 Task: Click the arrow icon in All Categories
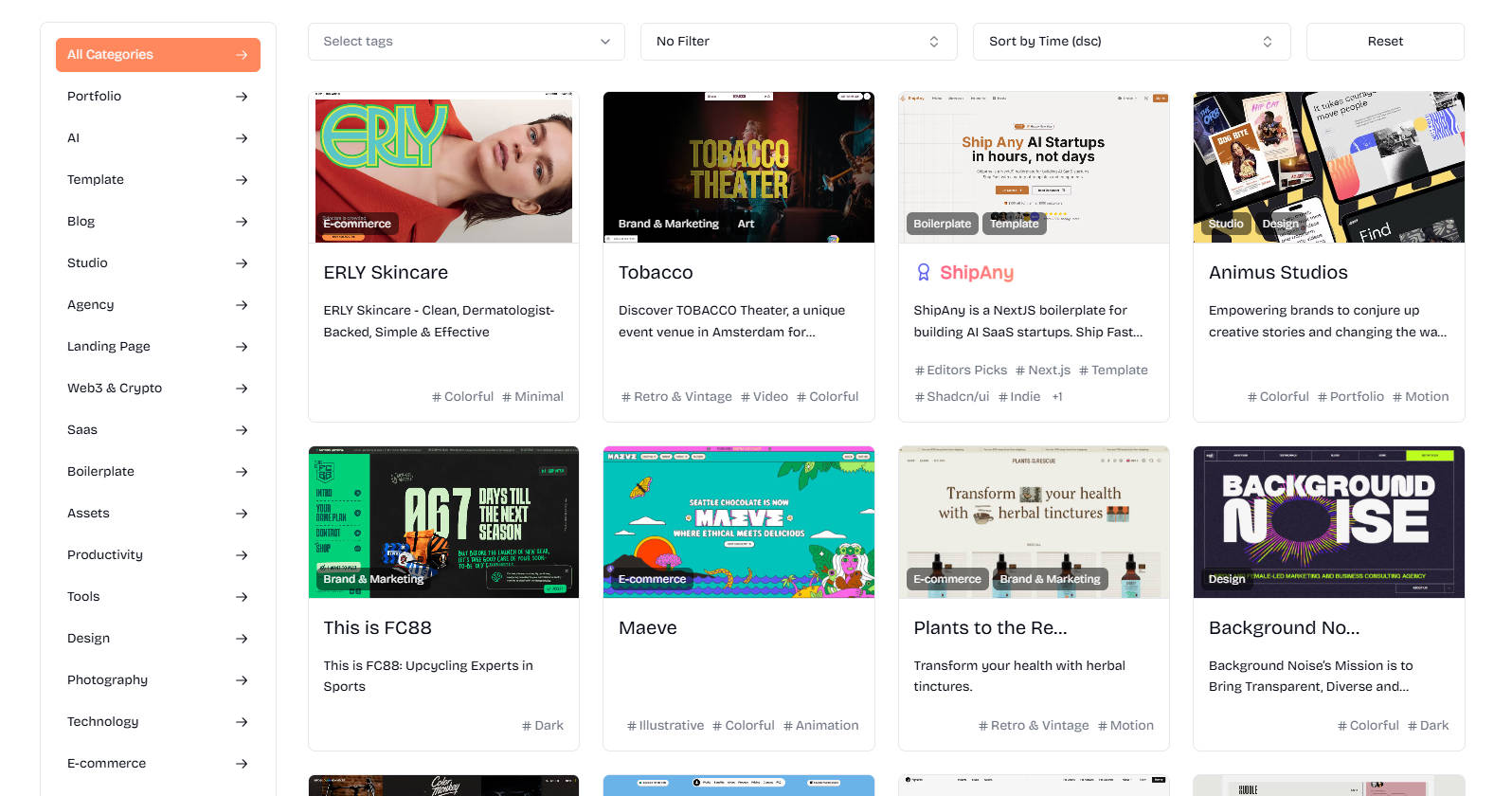[x=242, y=55]
